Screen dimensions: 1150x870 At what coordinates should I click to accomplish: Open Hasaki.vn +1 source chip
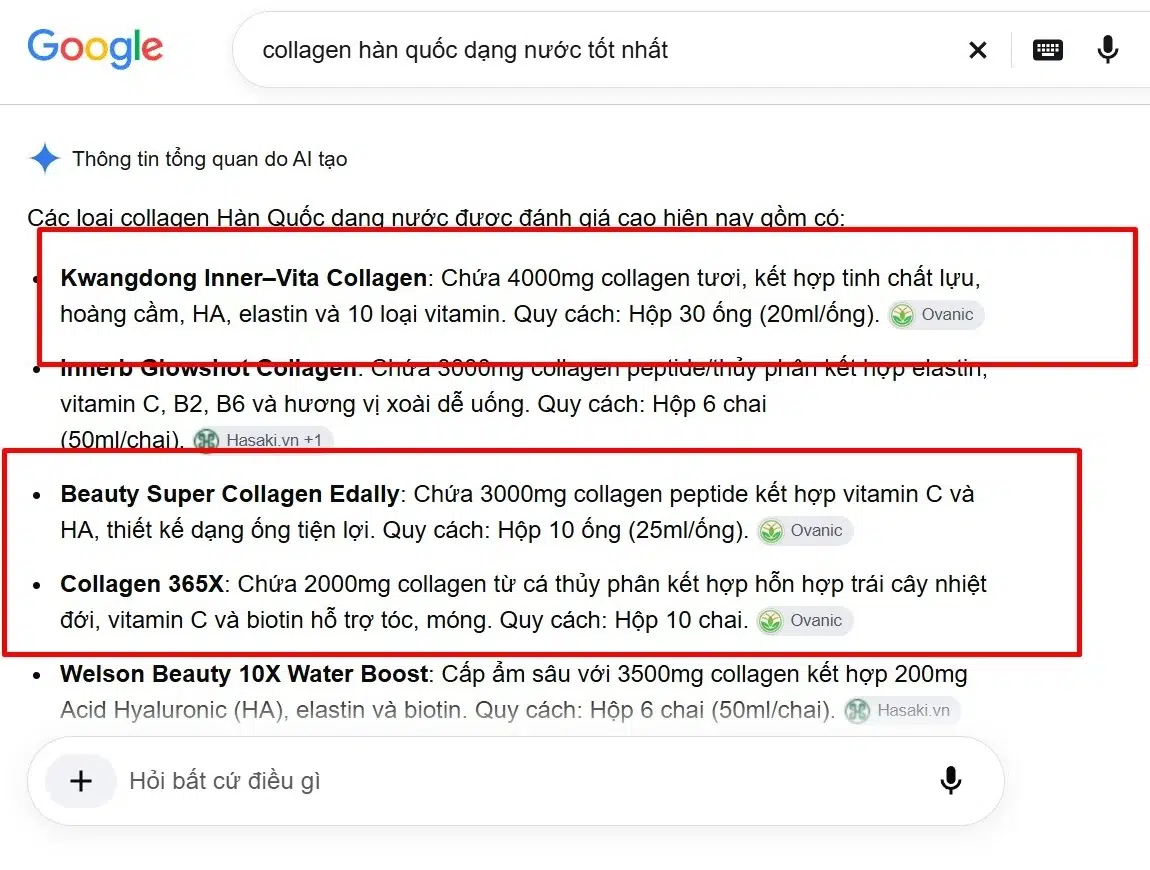coord(262,440)
